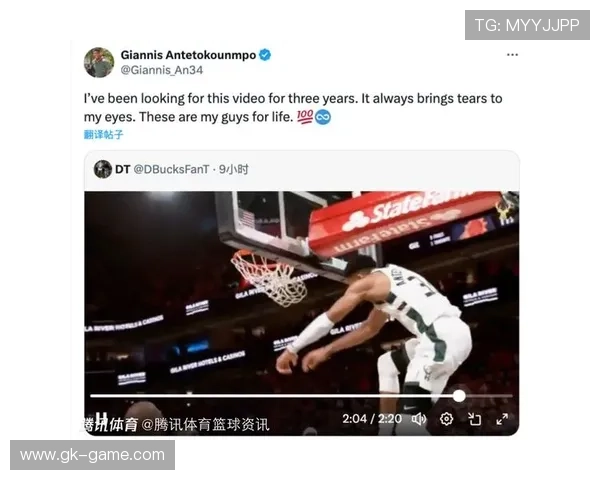Click the Giannis Antetokounmpo display name
600x480 pixels.
pos(188,55)
